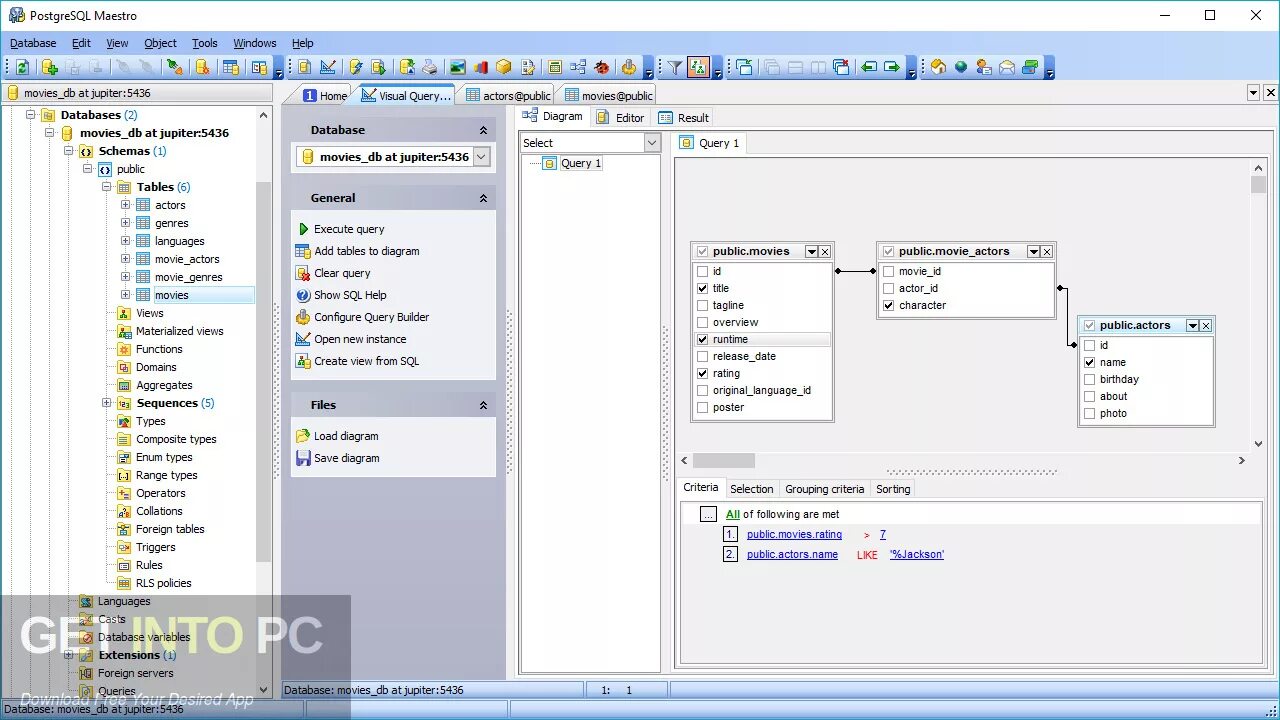Click the envelope icon in the toolbar
Viewport: 1280px width, 720px height.
click(x=1007, y=67)
